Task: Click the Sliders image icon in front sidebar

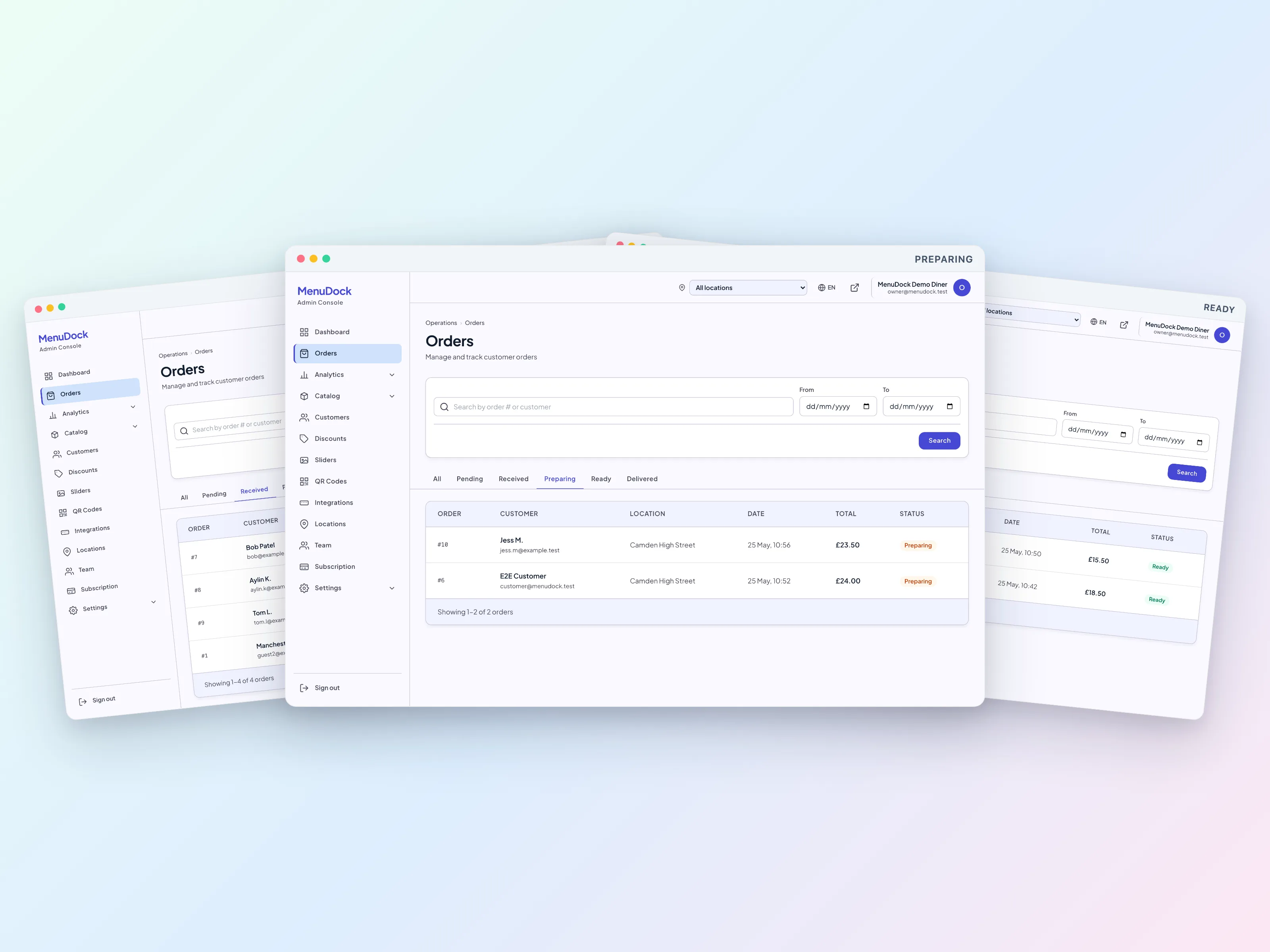Action: (x=304, y=460)
